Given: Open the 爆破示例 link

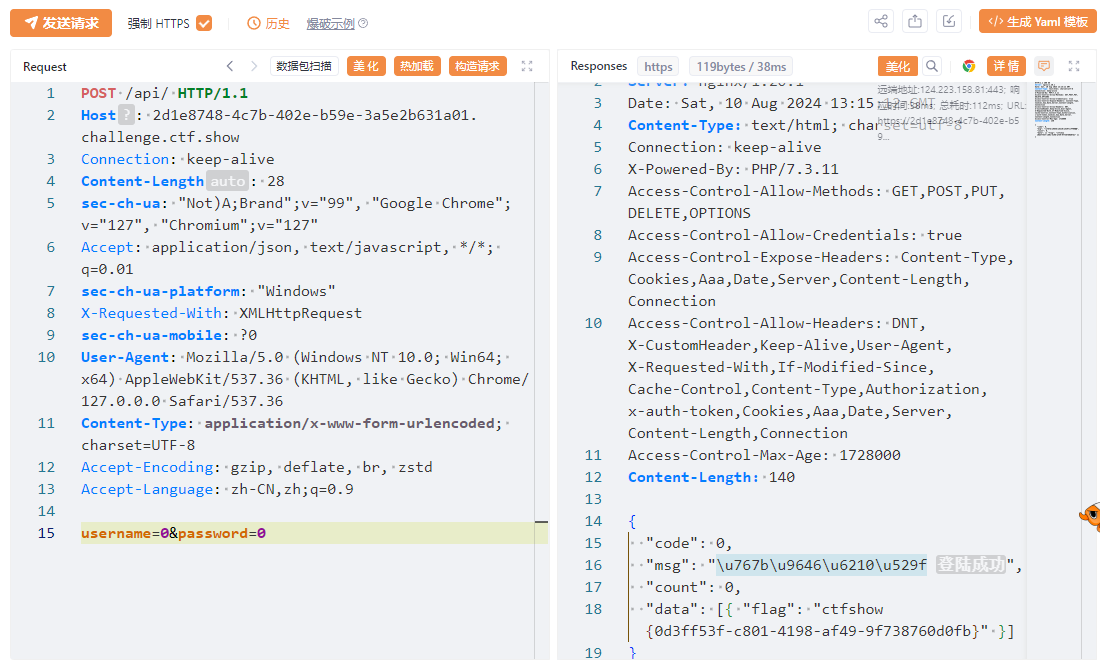Looking at the screenshot, I should (330, 23).
